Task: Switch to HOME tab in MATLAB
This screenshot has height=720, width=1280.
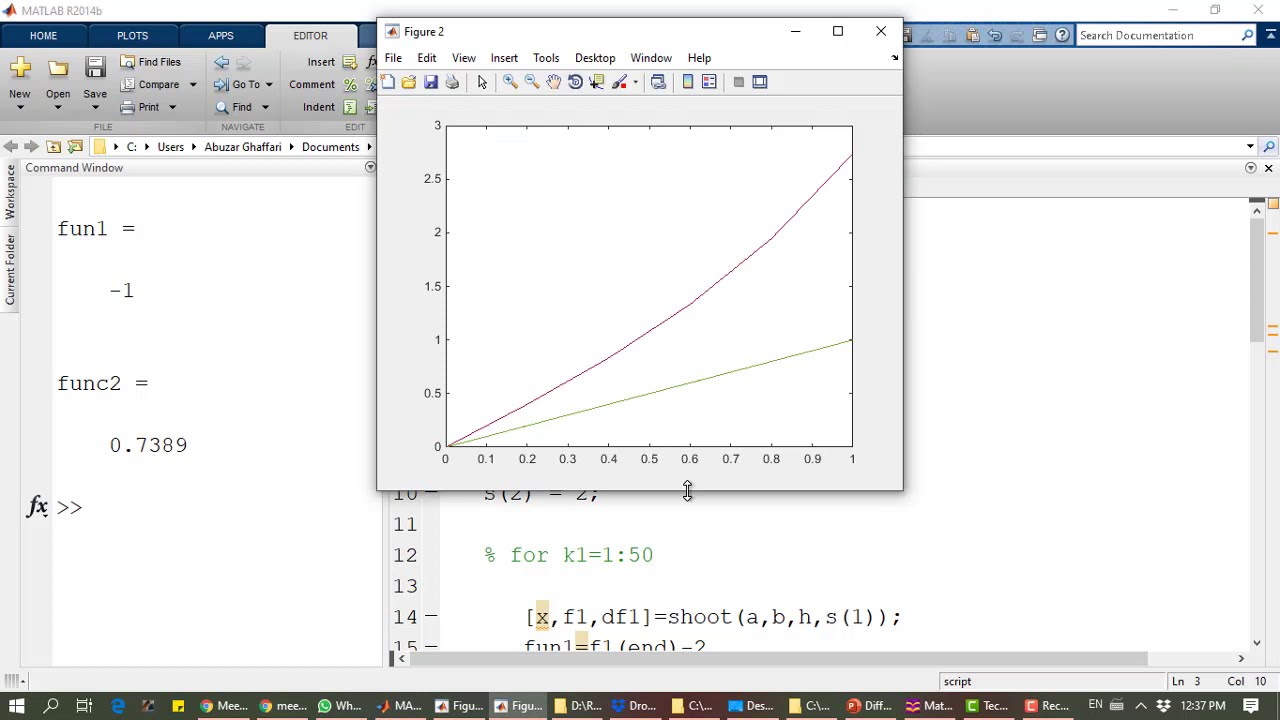Action: [x=43, y=36]
